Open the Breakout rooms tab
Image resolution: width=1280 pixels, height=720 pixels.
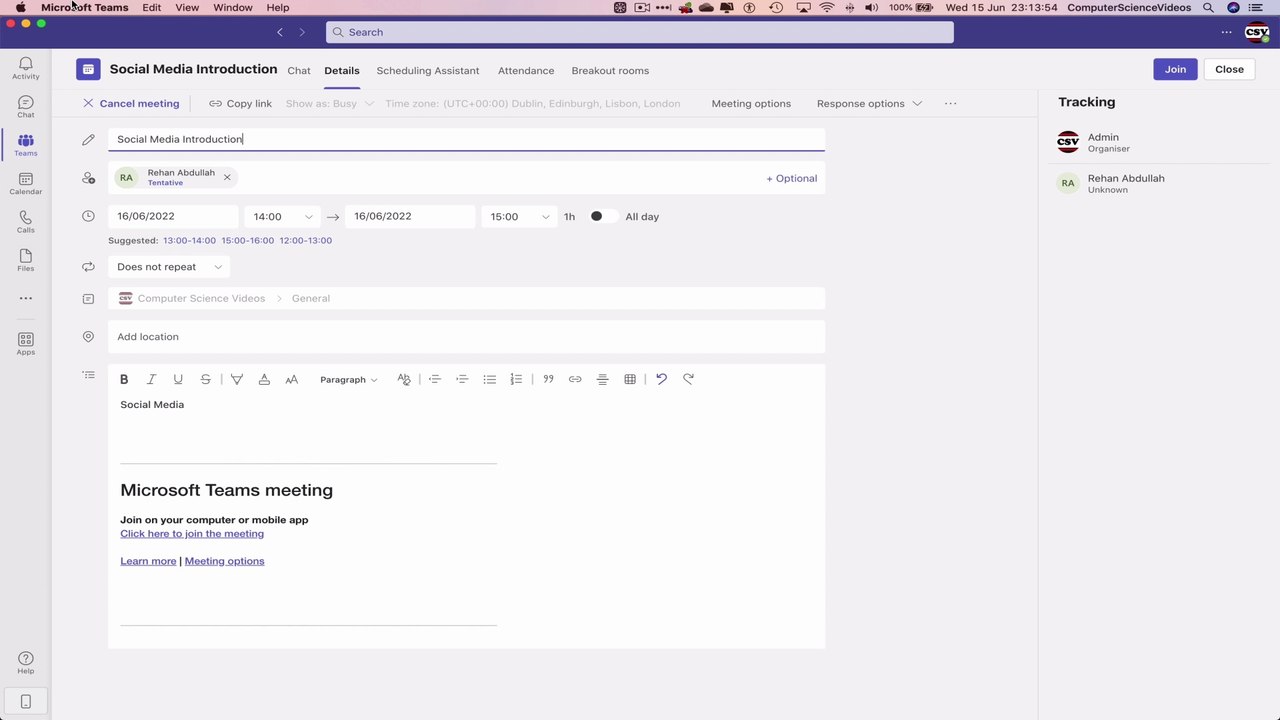(610, 71)
